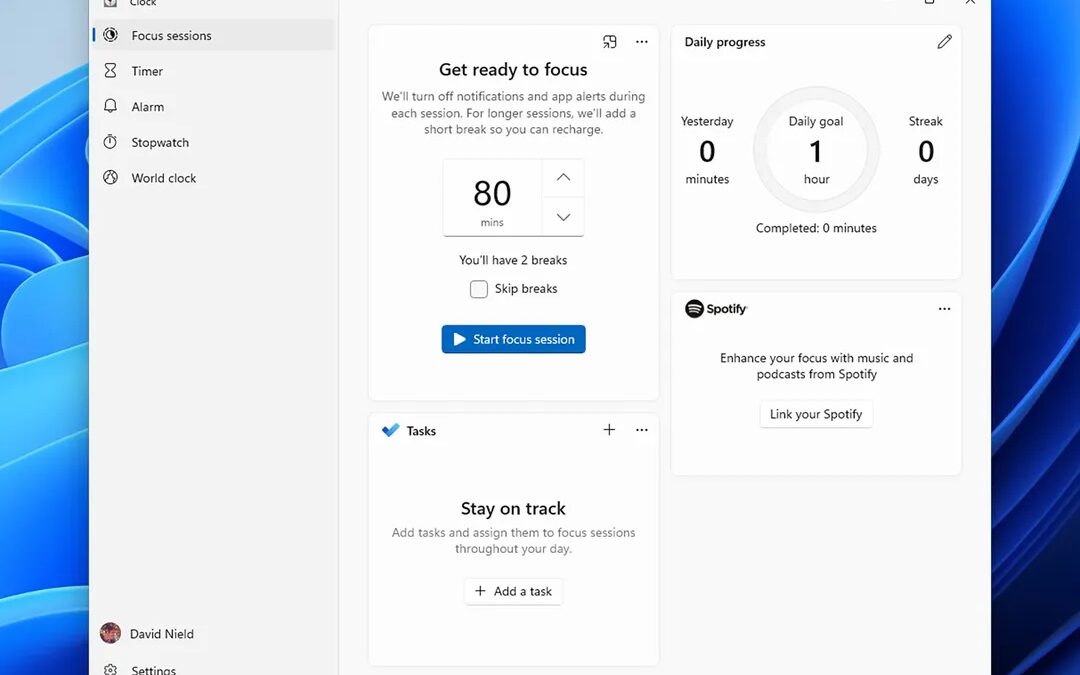Open the Timer hourglass icon
1080x675 pixels.
coord(111,71)
